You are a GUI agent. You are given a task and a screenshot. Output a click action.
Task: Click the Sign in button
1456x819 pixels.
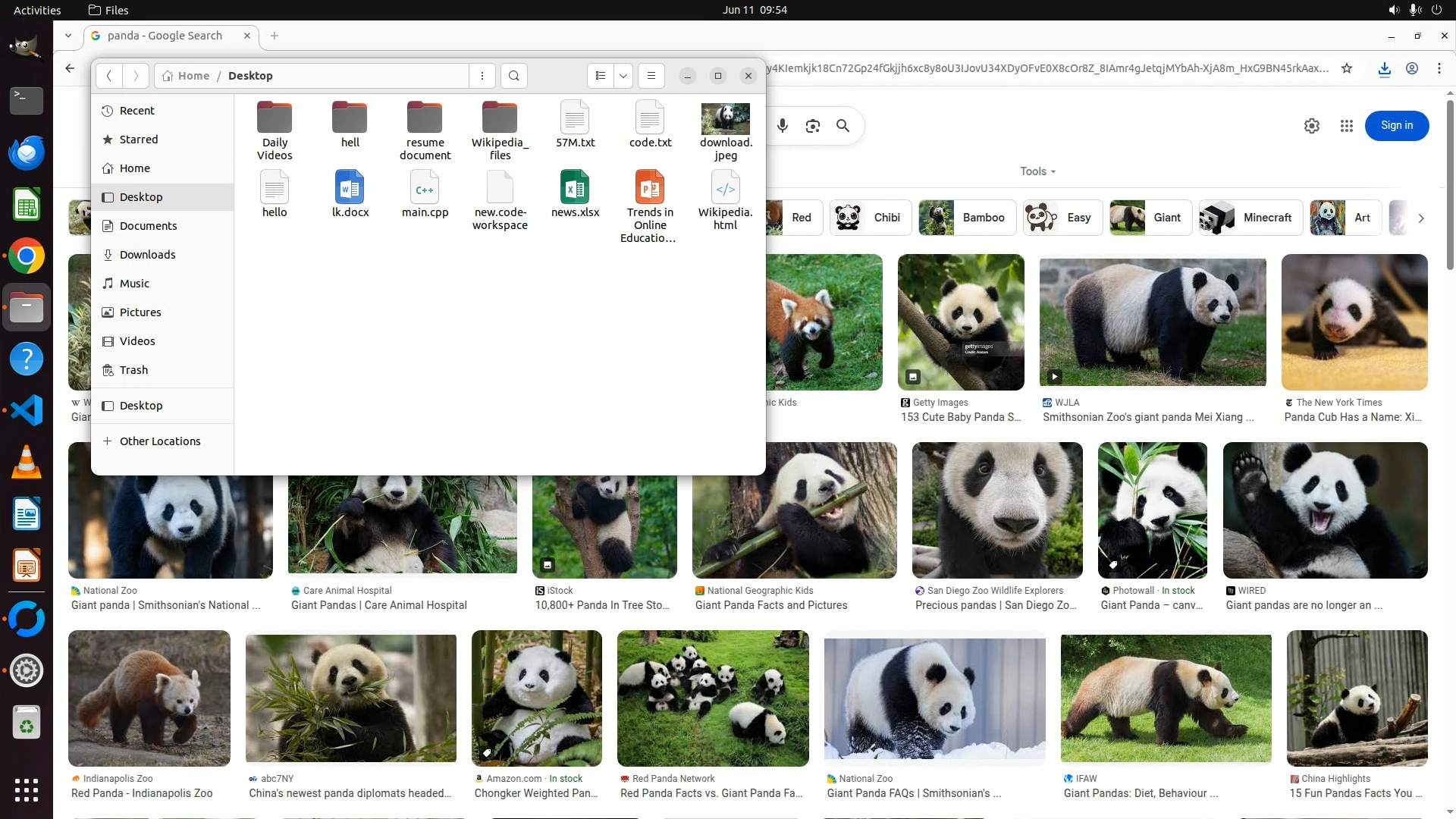[x=1396, y=126]
